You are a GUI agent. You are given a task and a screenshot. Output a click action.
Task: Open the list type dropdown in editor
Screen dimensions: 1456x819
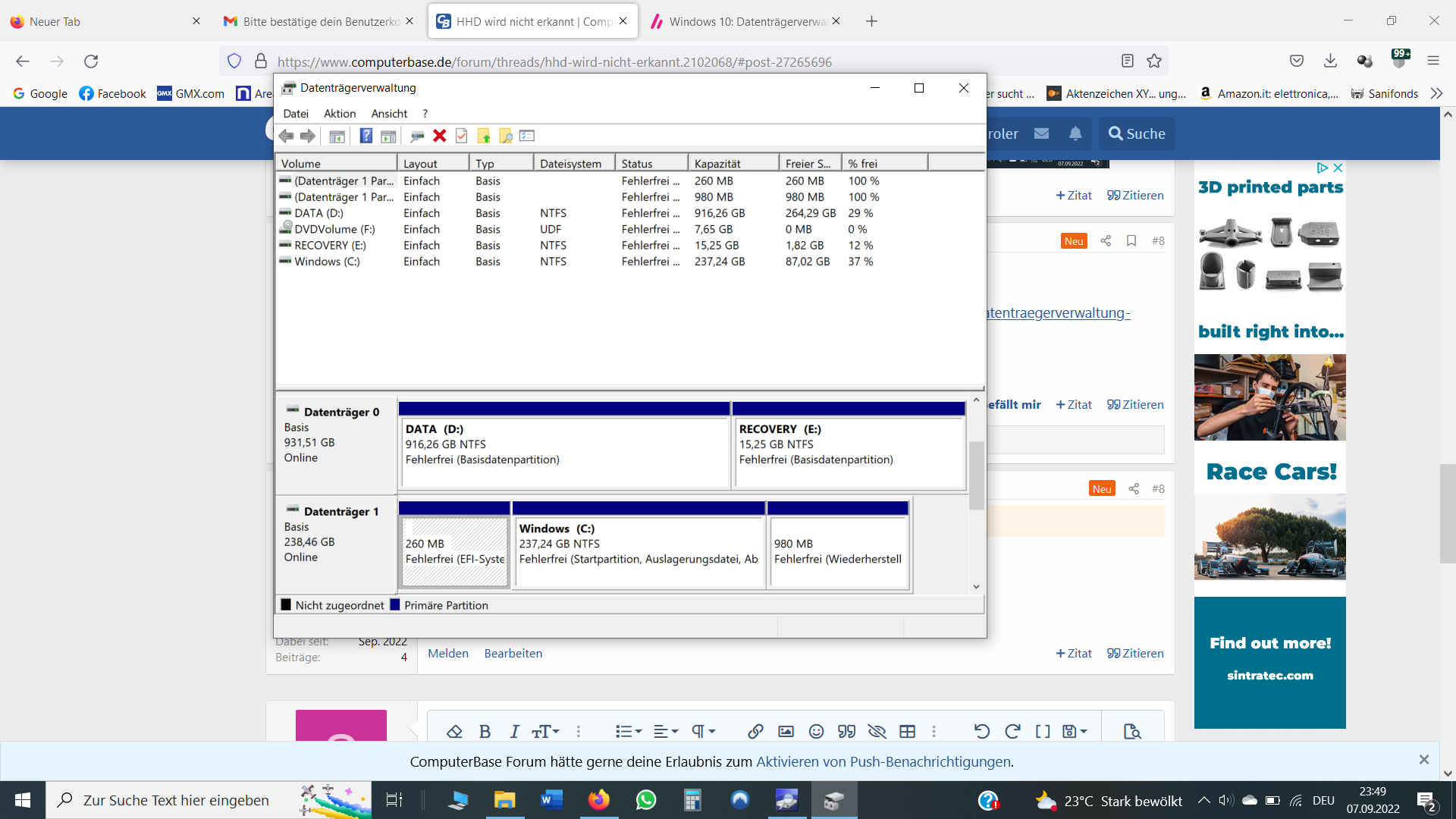pos(628,731)
